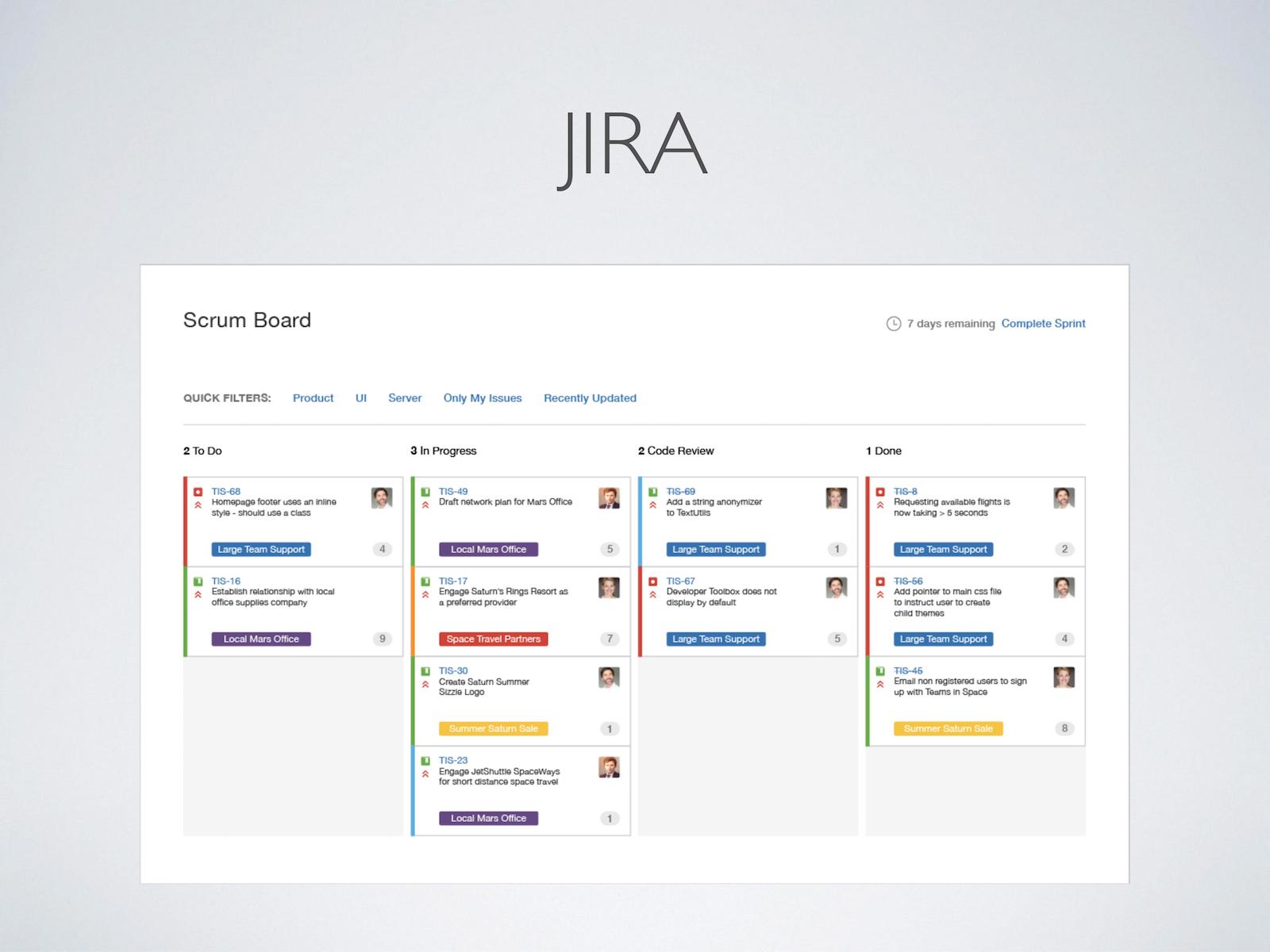Click the priority arrow icon on TIS-16

[198, 594]
